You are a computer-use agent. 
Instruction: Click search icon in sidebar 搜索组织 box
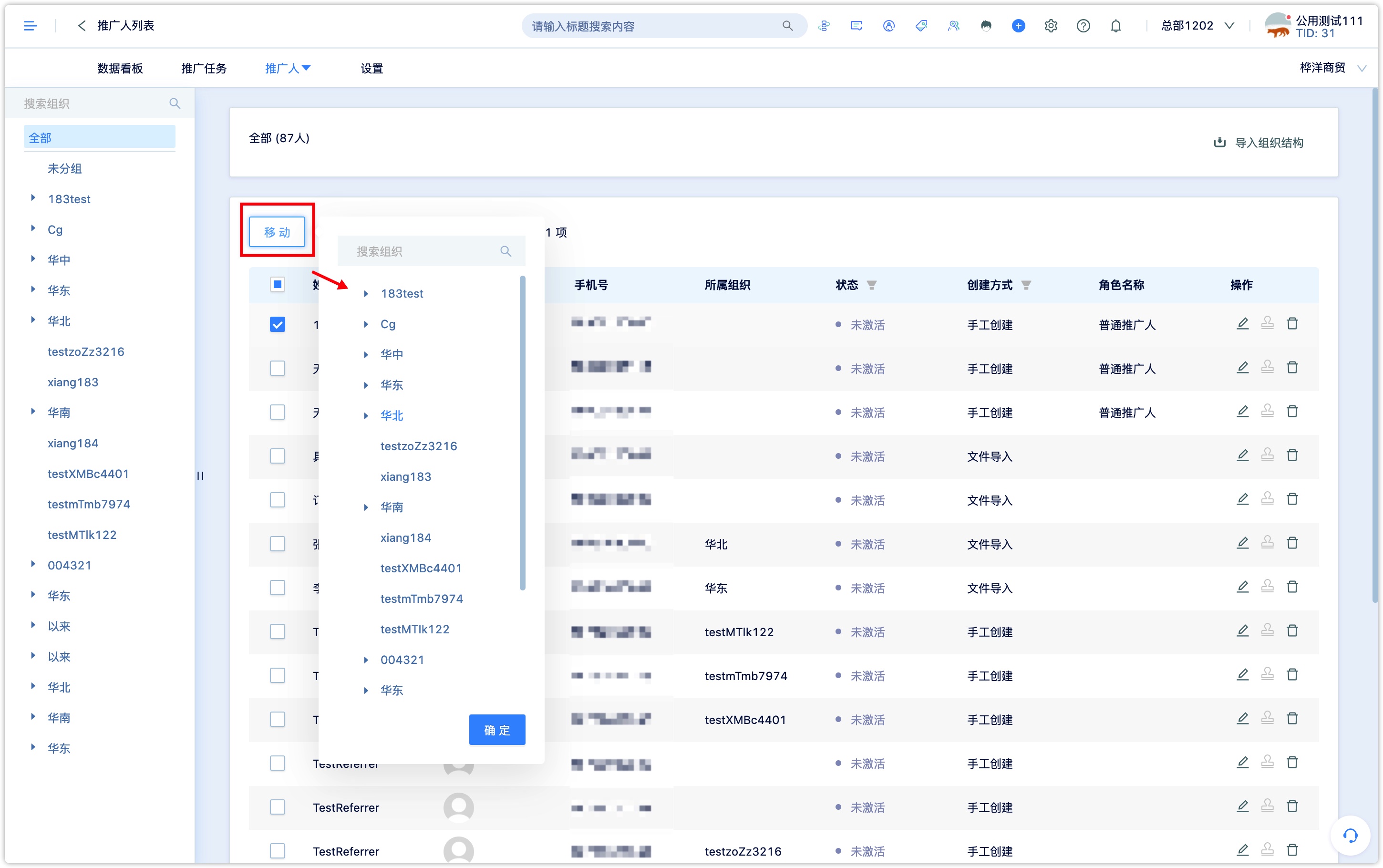[175, 103]
